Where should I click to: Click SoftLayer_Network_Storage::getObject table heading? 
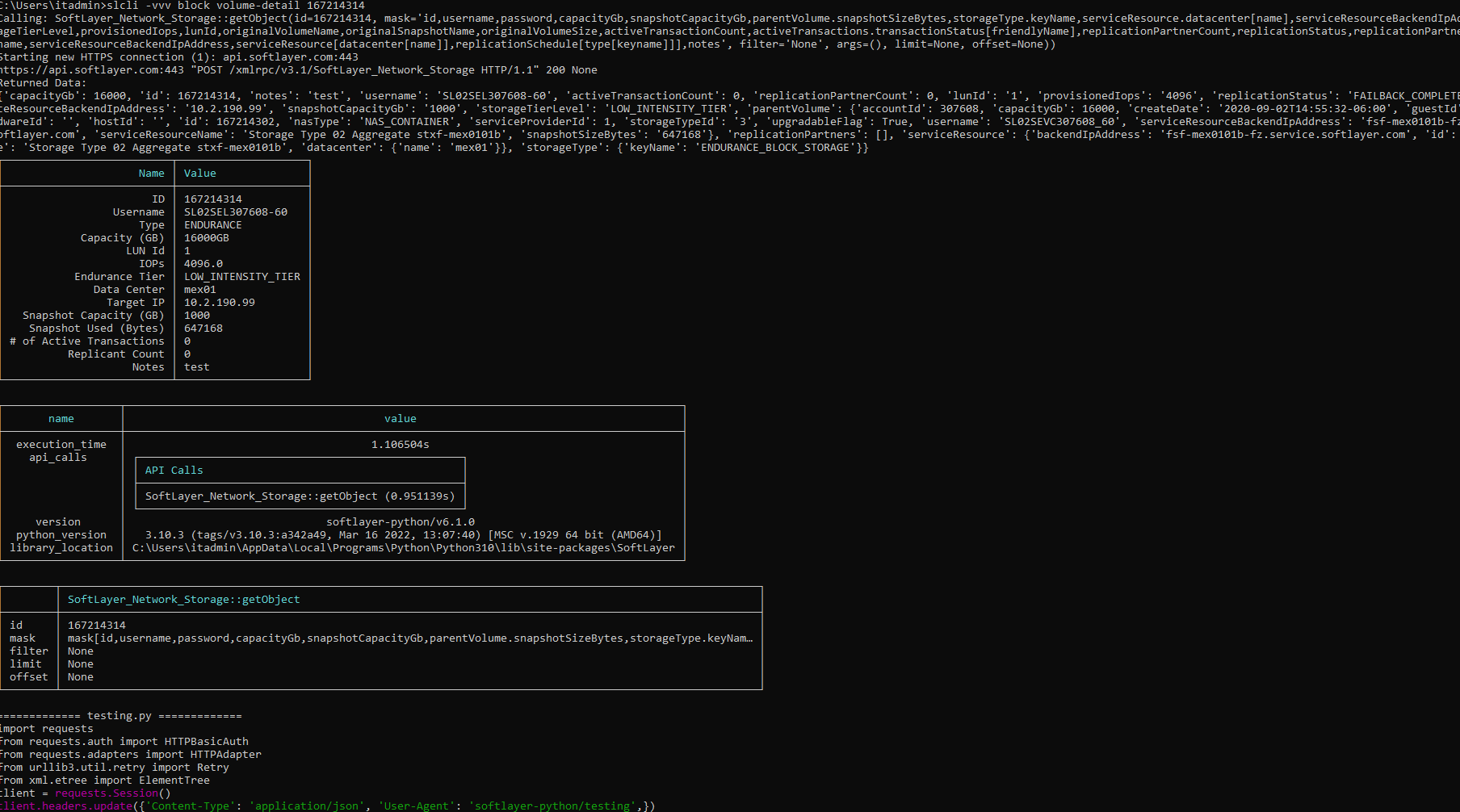pyautogui.click(x=184, y=600)
